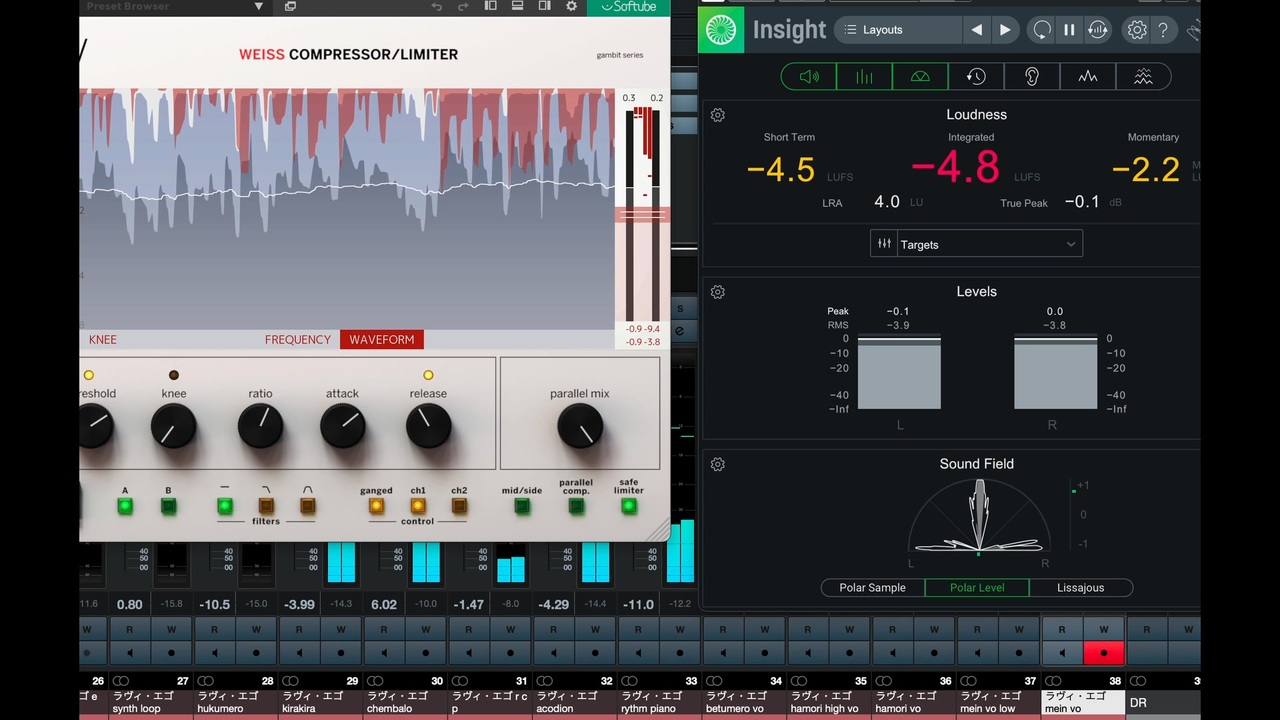Click Write automation on hukumero channel

[256, 630]
